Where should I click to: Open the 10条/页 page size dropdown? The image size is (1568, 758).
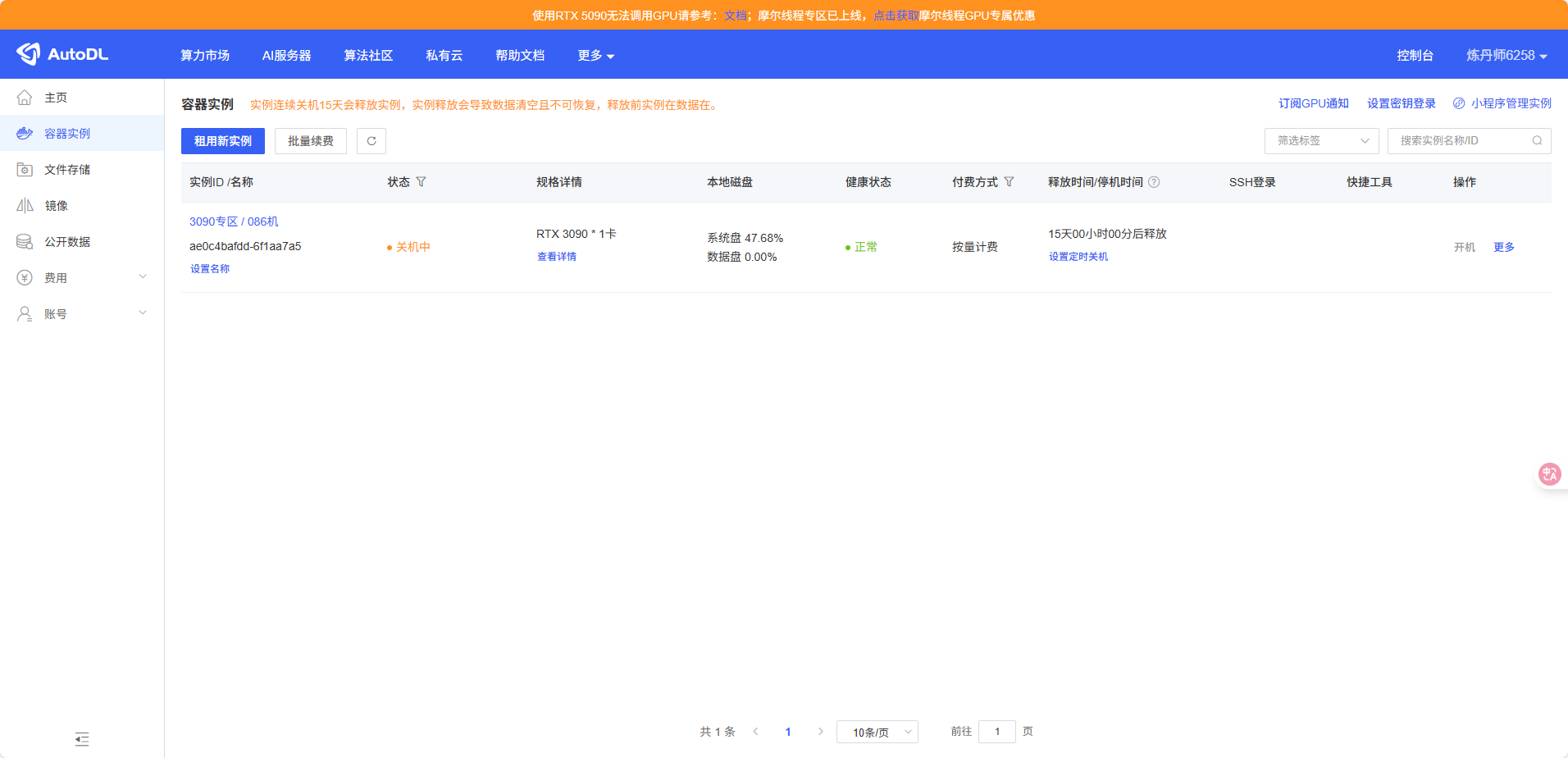877,732
